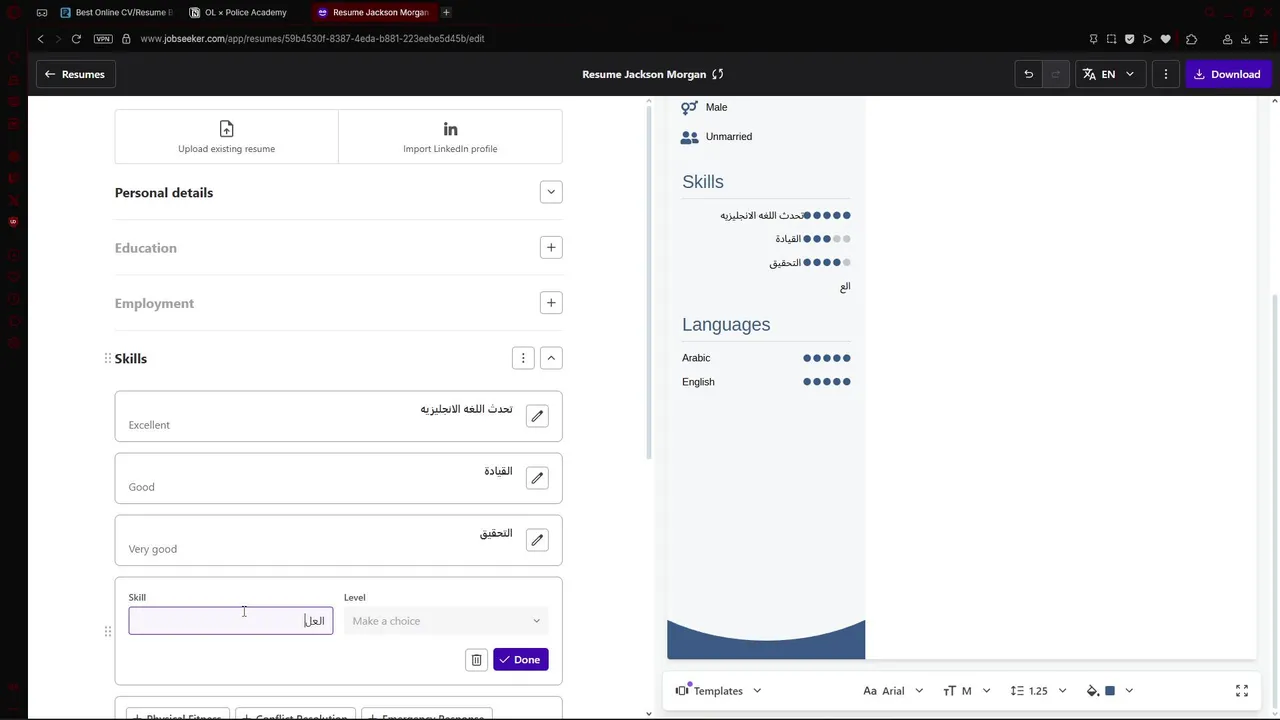Open the three-dot menu beside Download
The height and width of the screenshot is (720, 1280).
[1166, 74]
